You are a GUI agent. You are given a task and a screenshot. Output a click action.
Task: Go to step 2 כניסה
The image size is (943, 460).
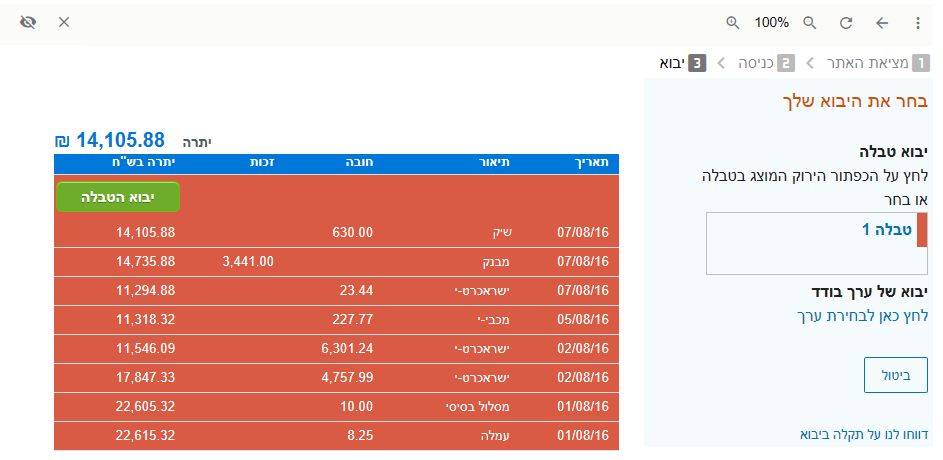click(766, 63)
